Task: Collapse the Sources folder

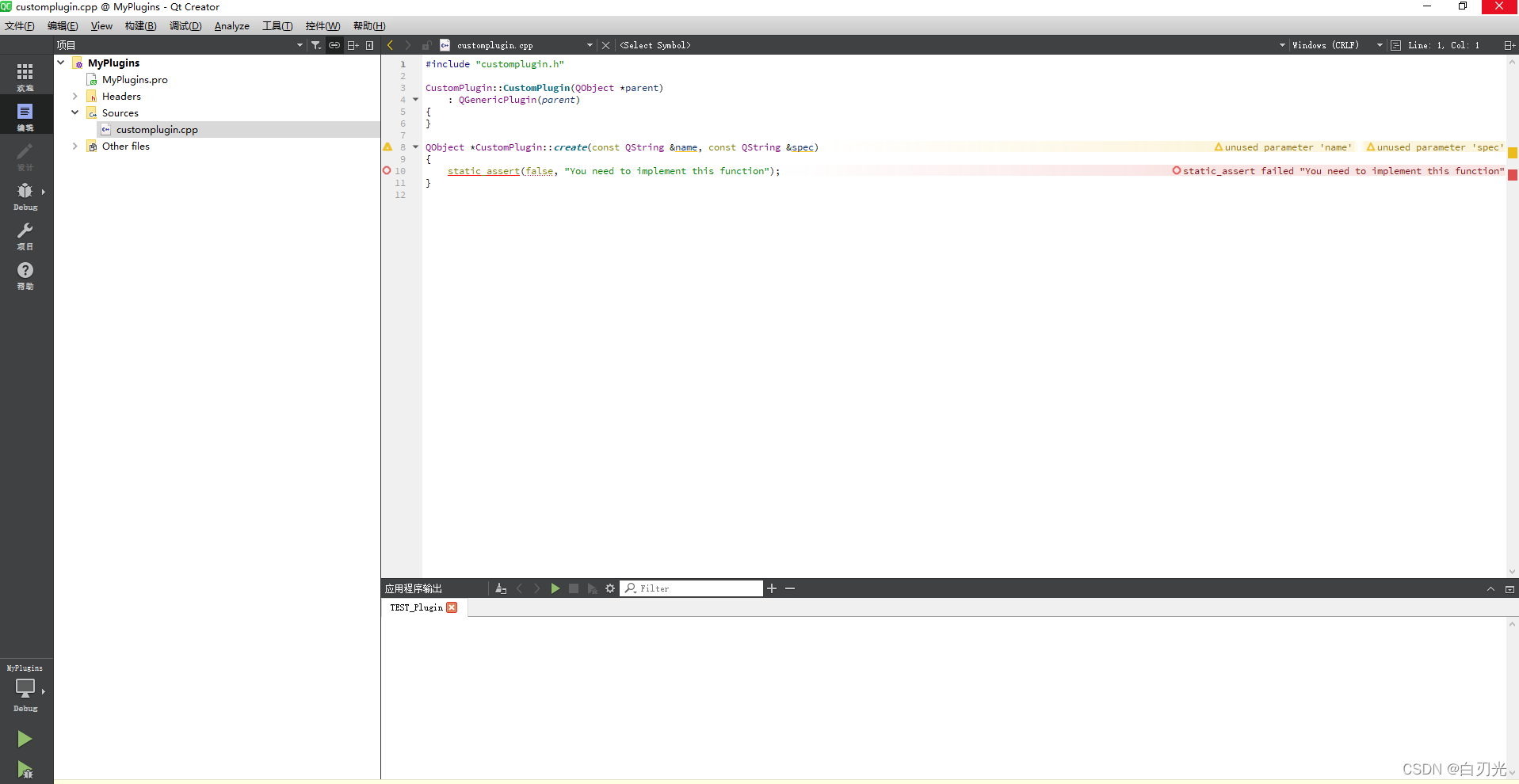Action: (x=75, y=112)
